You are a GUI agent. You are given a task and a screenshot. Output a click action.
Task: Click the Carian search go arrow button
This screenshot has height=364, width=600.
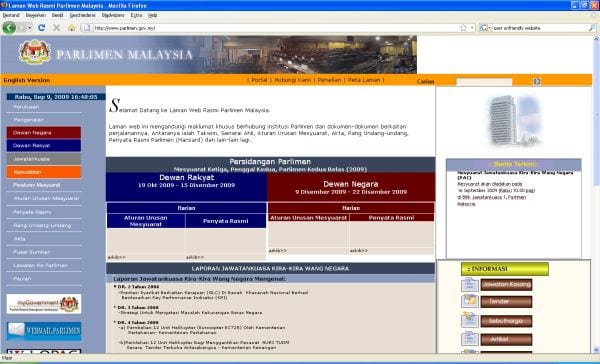point(537,81)
